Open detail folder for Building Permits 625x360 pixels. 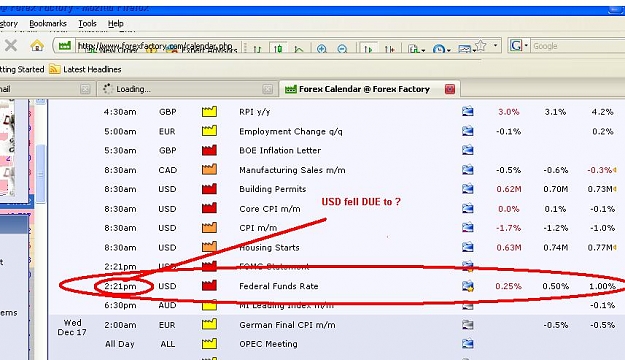[x=468, y=189]
